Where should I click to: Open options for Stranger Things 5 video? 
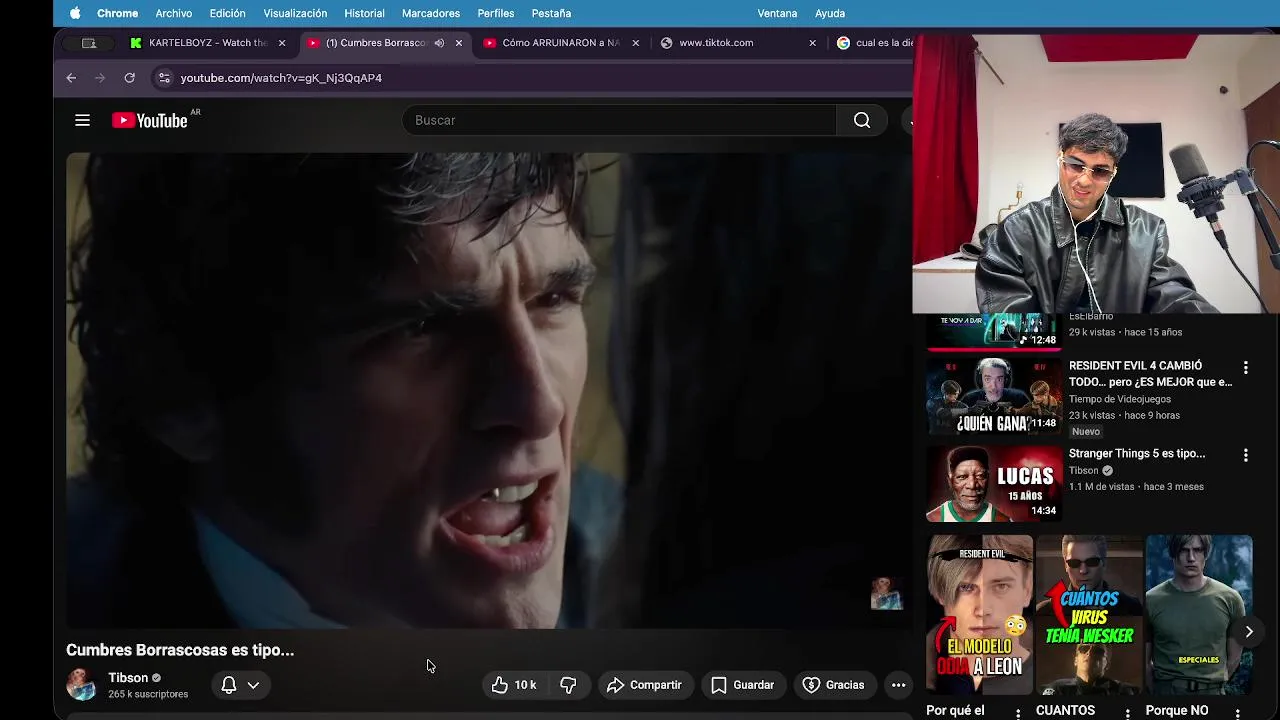click(1245, 455)
